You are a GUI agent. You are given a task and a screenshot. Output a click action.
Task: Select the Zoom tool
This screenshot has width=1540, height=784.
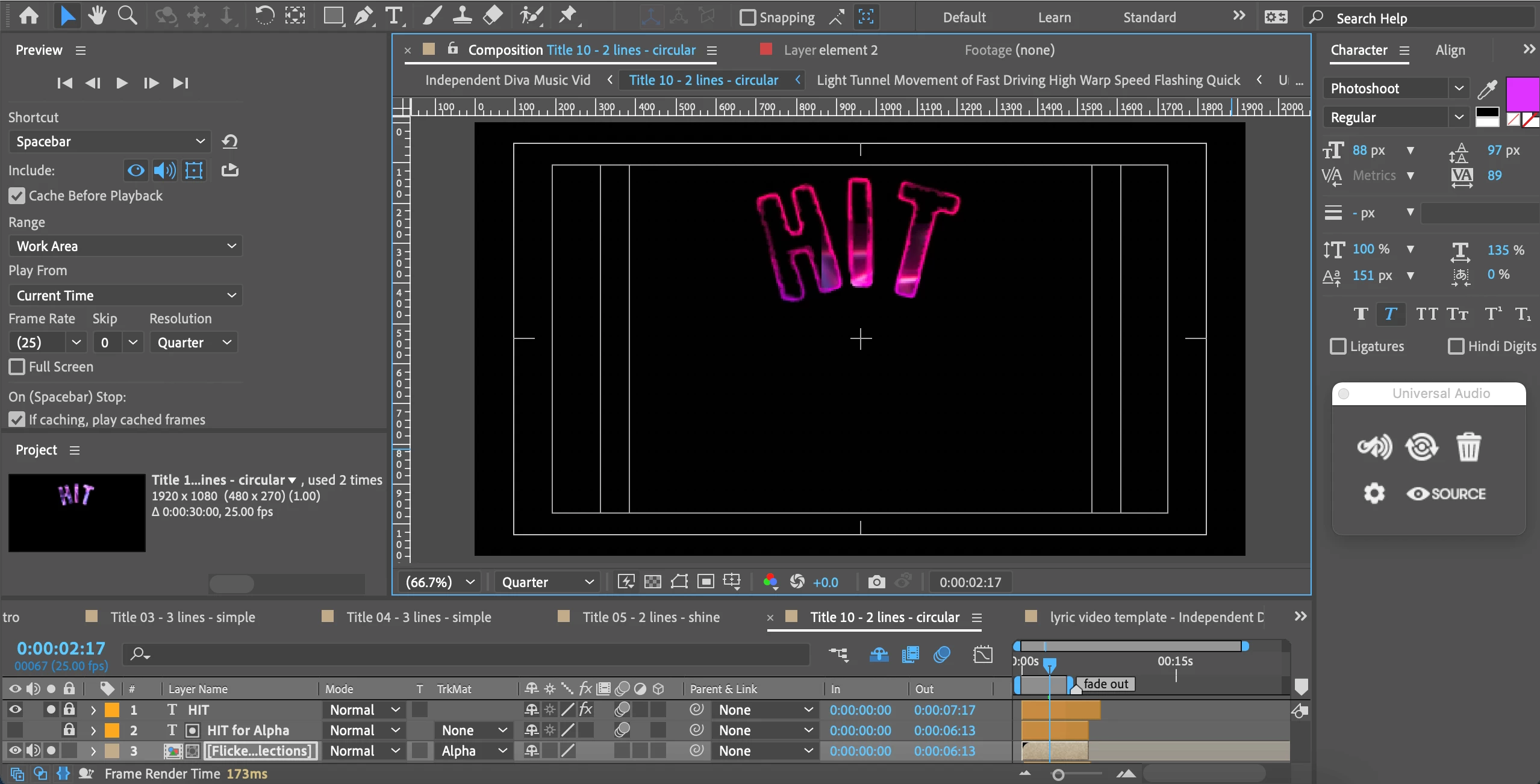[126, 16]
